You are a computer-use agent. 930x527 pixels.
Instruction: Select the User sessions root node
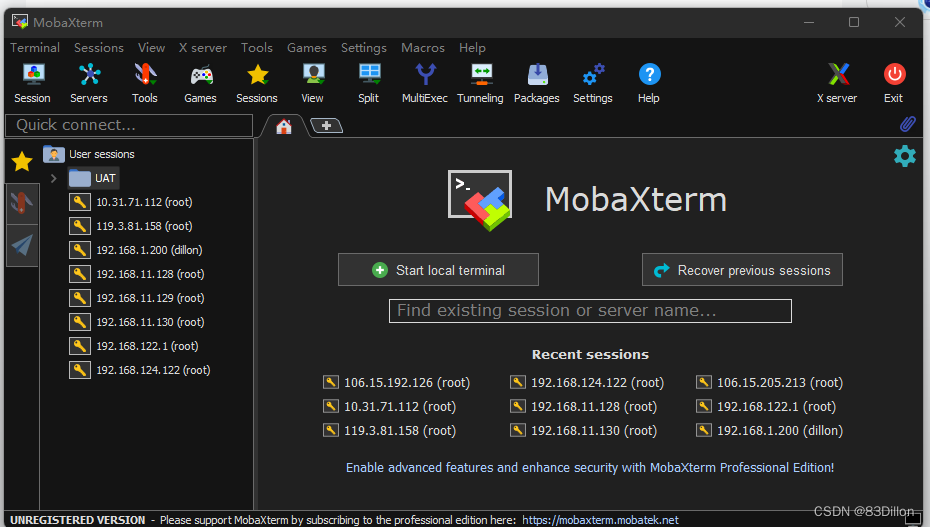89,154
